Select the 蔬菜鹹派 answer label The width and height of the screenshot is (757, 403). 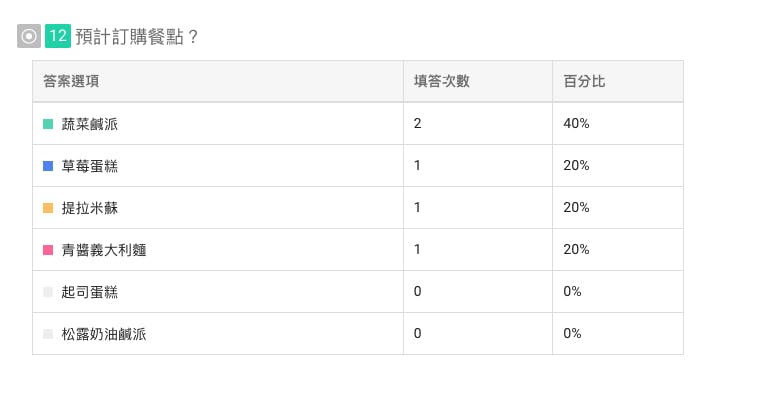[x=90, y=124]
